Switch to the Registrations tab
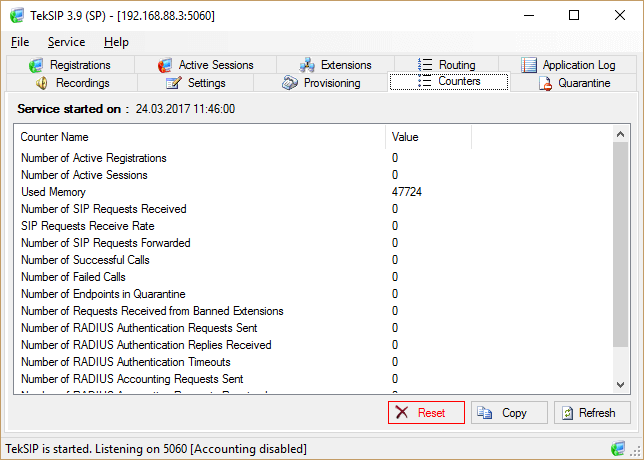This screenshot has height=460, width=644. pyautogui.click(x=70, y=65)
